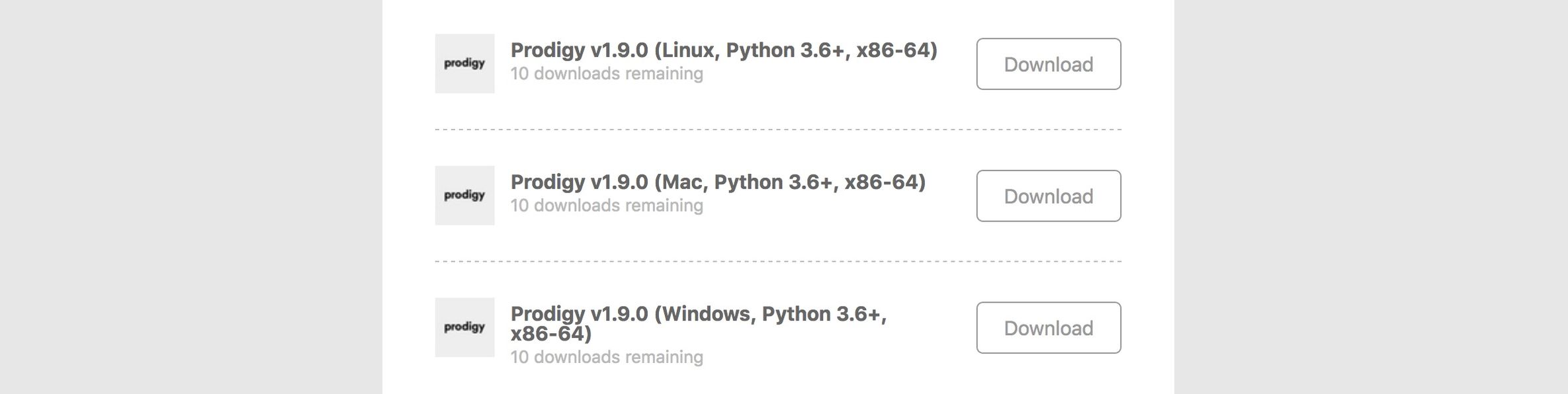
Task: Click the prodigy logo beside Mac version
Action: tap(464, 196)
